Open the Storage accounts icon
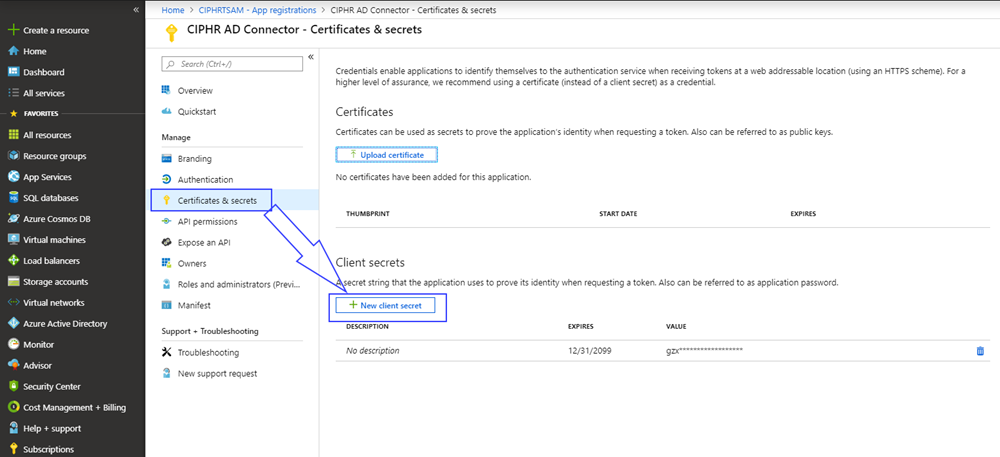1000x457 pixels. point(13,282)
